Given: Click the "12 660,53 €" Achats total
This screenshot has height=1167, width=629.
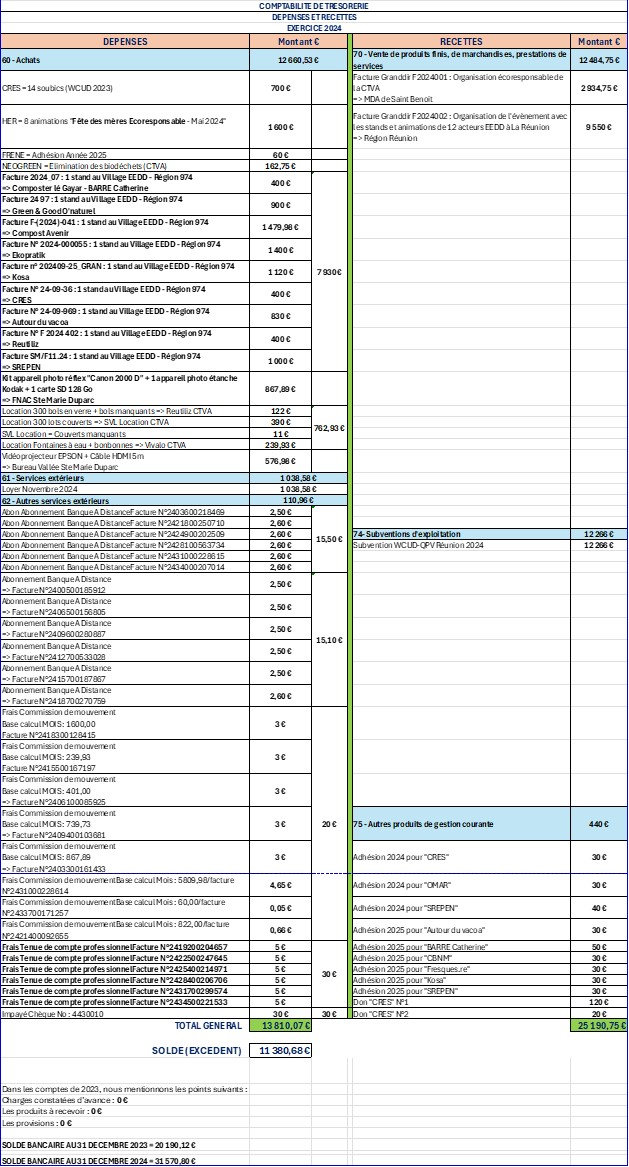Looking at the screenshot, I should point(298,60).
